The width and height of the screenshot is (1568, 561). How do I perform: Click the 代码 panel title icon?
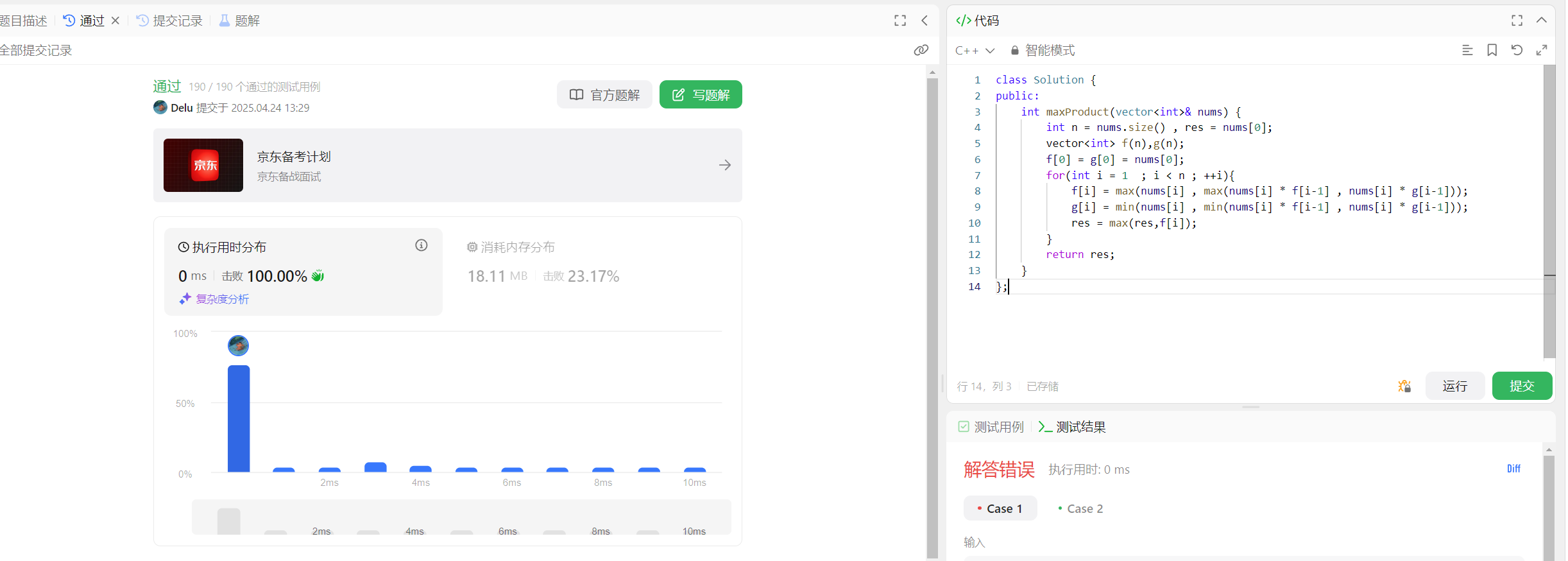[x=963, y=21]
